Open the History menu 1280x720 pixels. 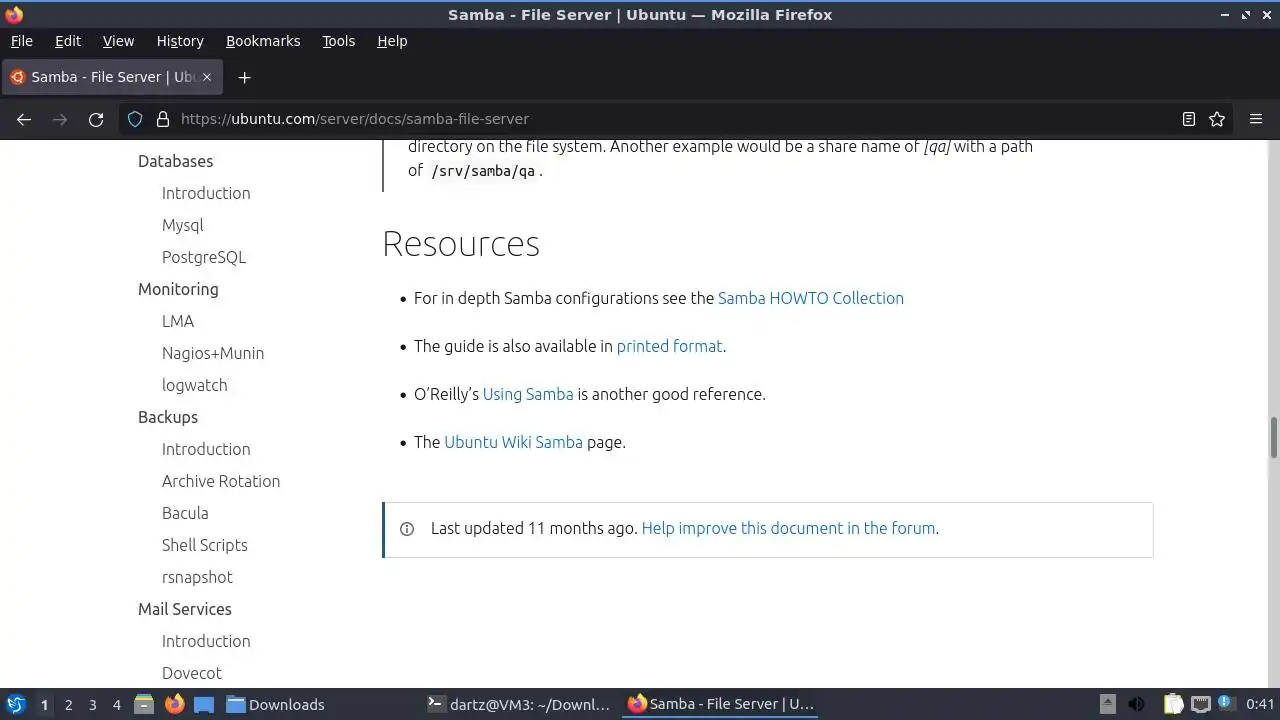(x=180, y=41)
